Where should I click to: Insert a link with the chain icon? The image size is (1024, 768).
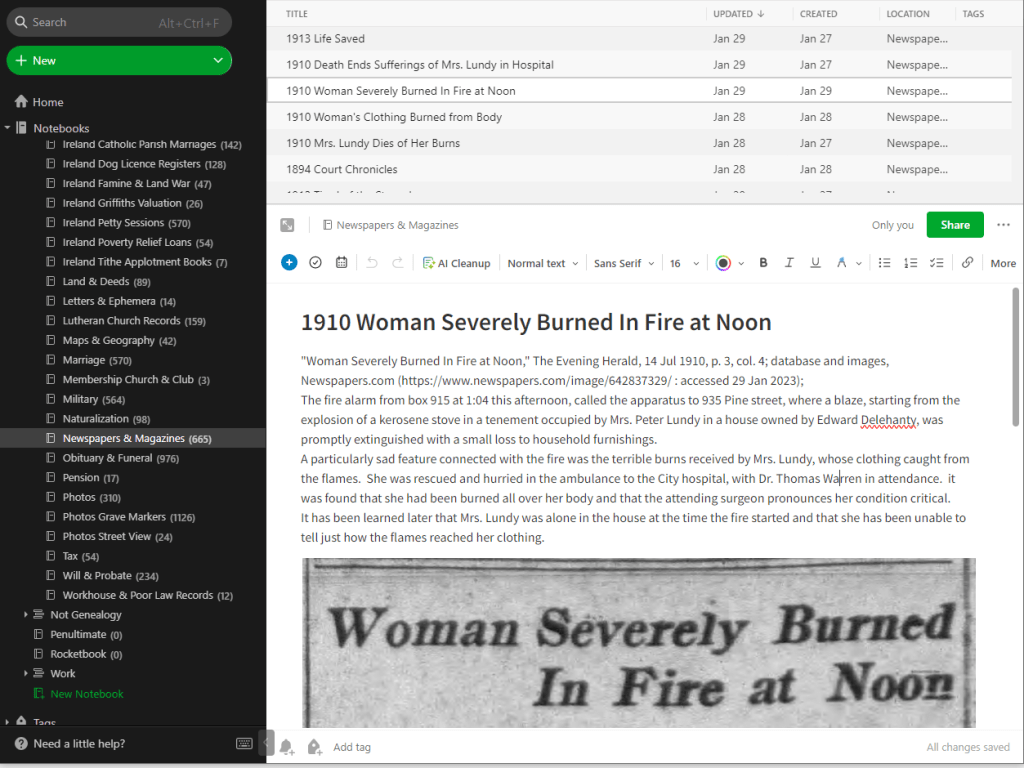[967, 263]
